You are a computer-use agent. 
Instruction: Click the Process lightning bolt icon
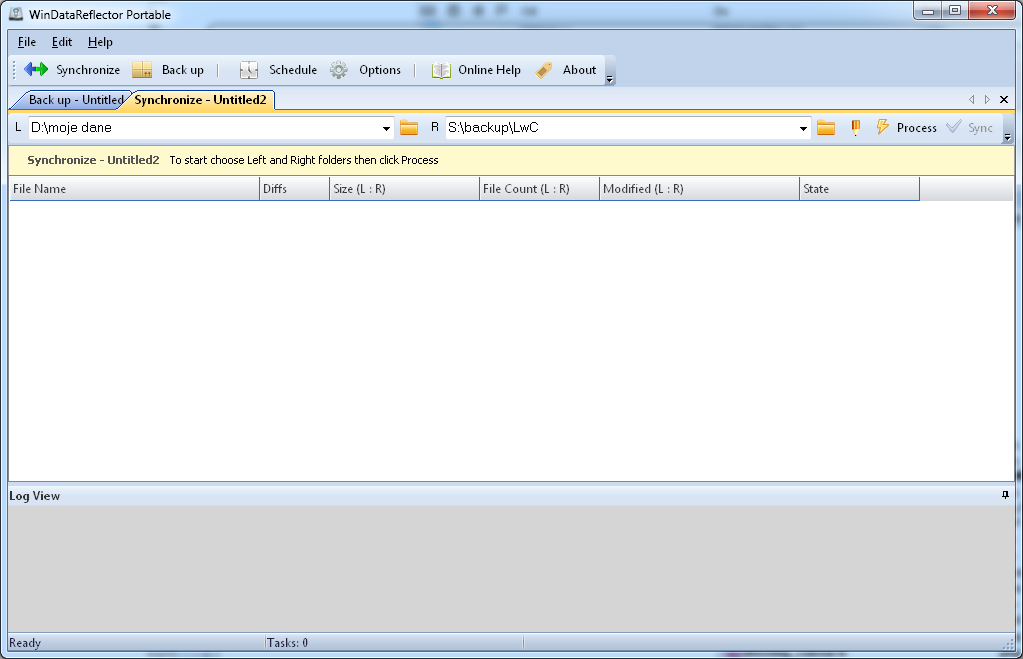tap(883, 127)
